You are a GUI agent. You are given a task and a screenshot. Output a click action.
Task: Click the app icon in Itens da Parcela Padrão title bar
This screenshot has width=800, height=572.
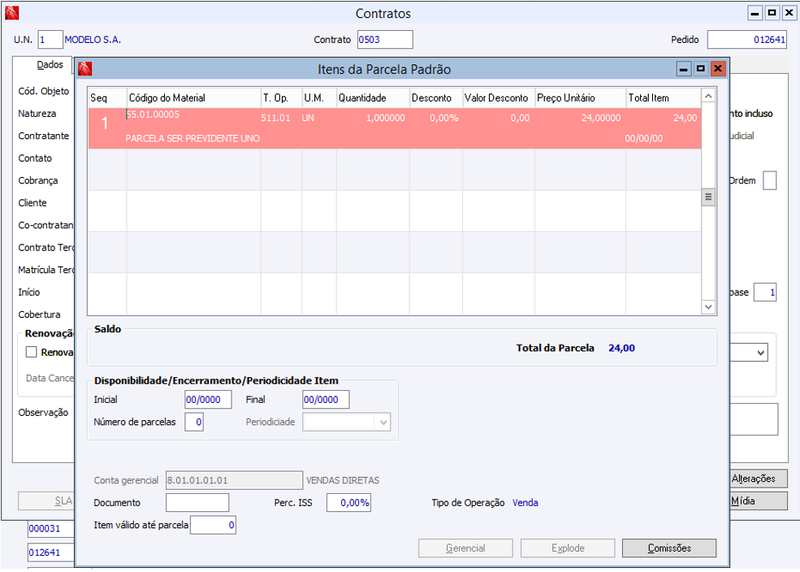85,69
